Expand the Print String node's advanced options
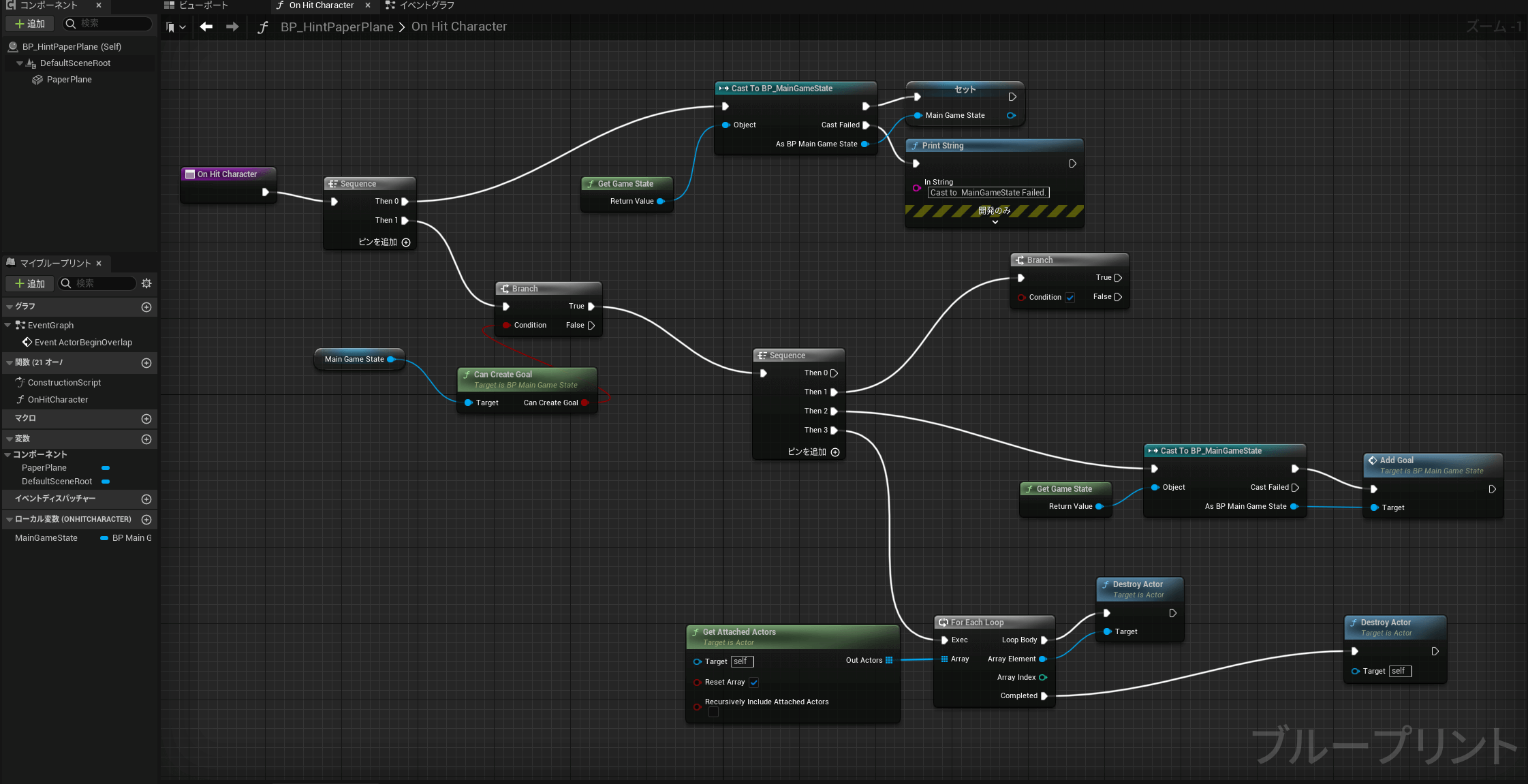The width and height of the screenshot is (1528, 784). pos(995,222)
